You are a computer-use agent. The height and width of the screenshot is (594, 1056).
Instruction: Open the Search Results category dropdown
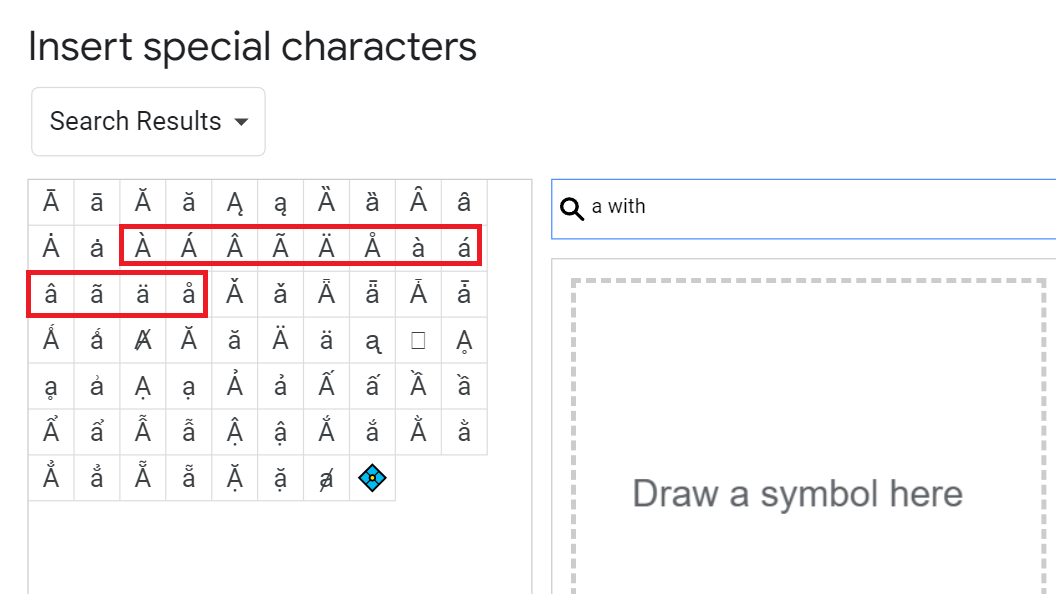147,121
